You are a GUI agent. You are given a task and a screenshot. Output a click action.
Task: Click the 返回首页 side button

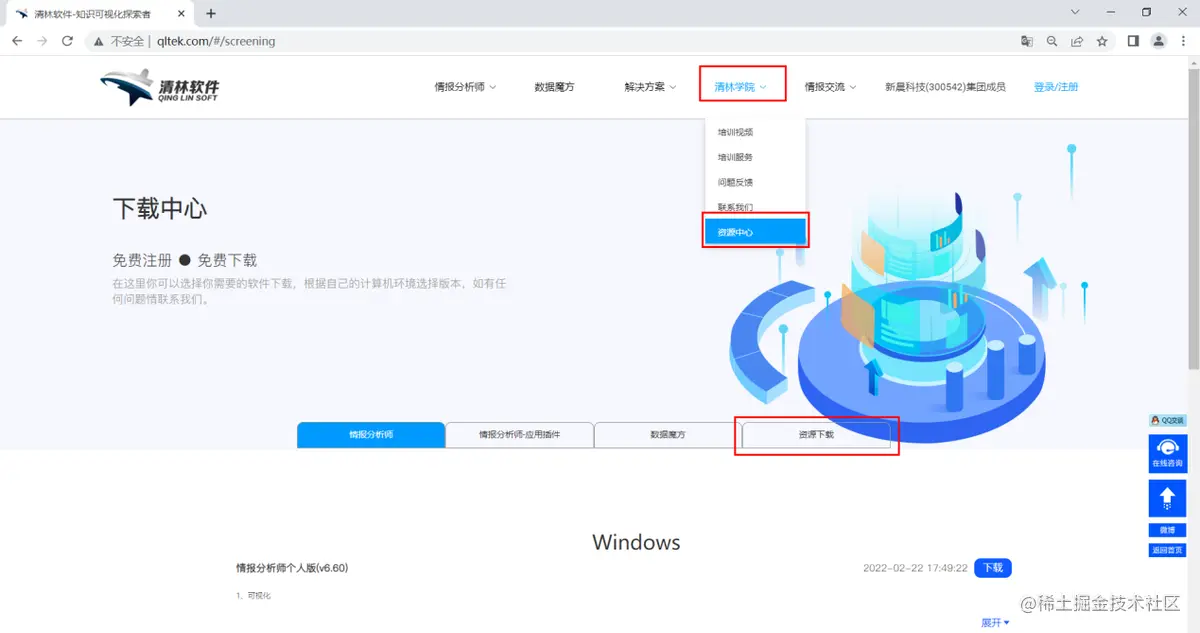pos(1167,550)
